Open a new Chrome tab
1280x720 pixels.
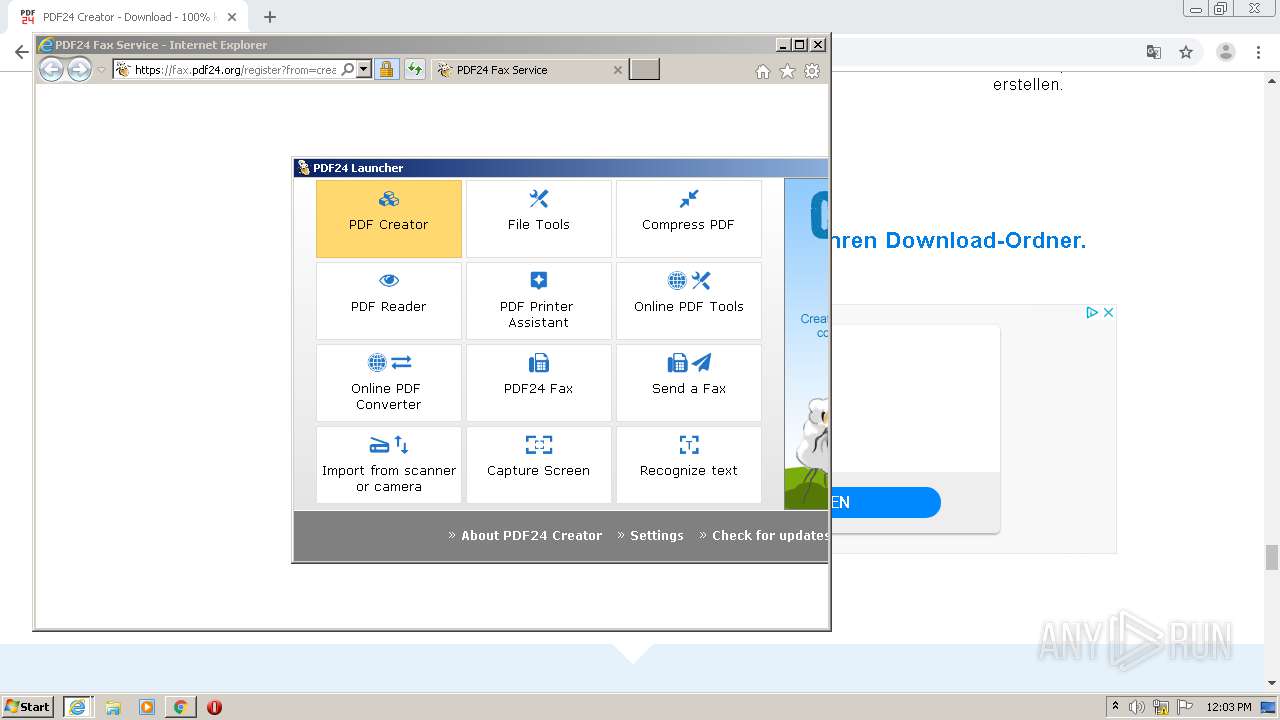pos(269,17)
